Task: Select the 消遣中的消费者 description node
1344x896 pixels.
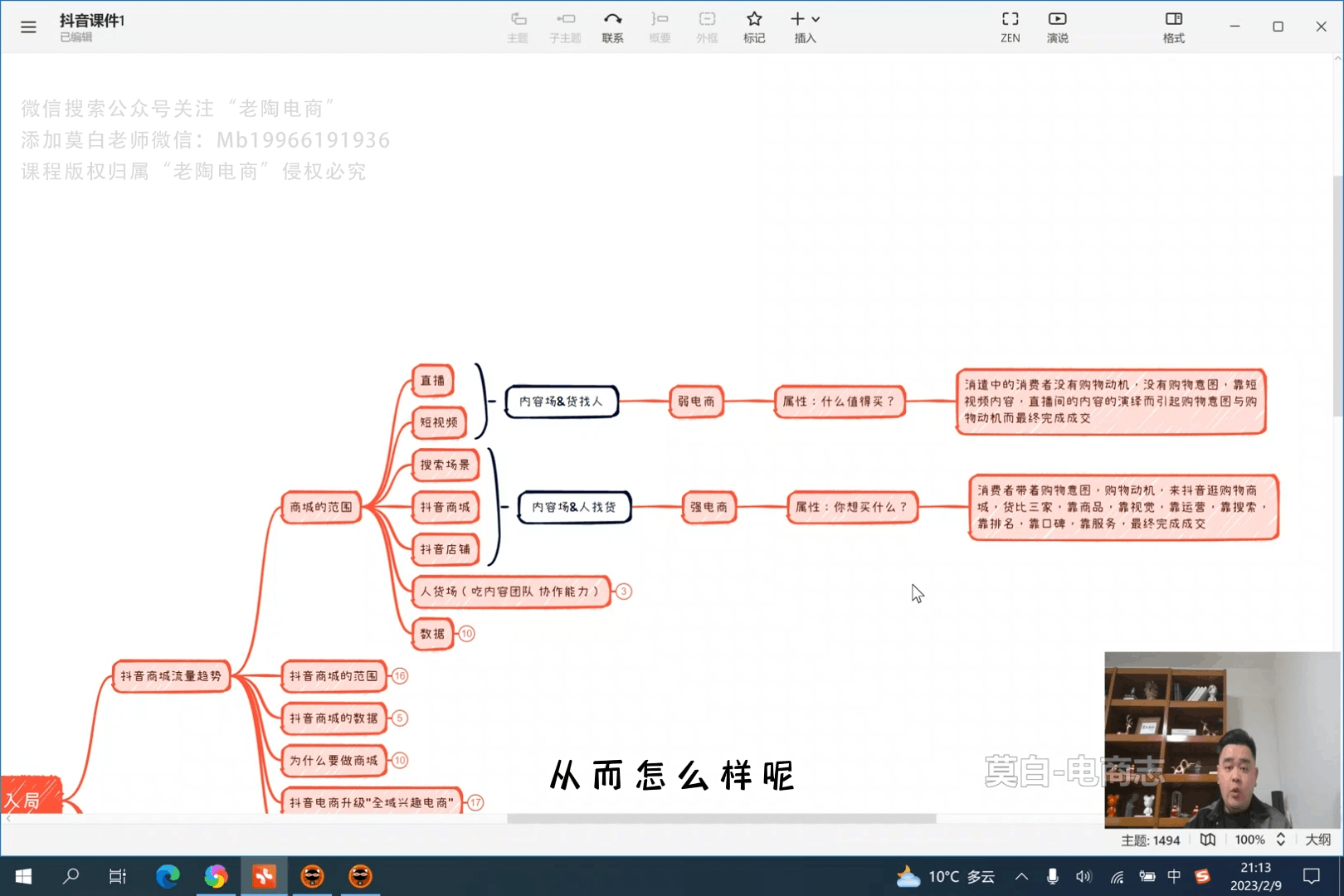Action: (x=1111, y=402)
